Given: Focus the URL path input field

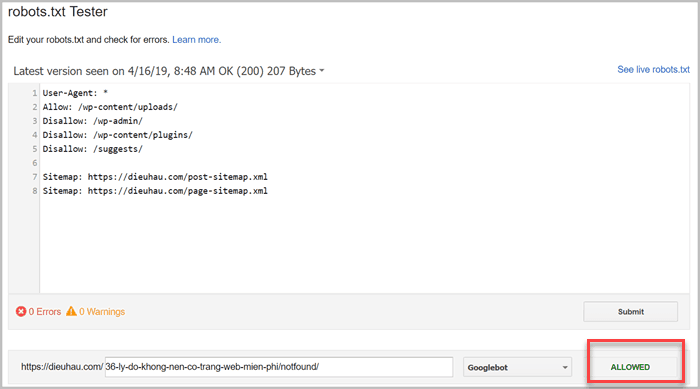Looking at the screenshot, I should pos(279,367).
